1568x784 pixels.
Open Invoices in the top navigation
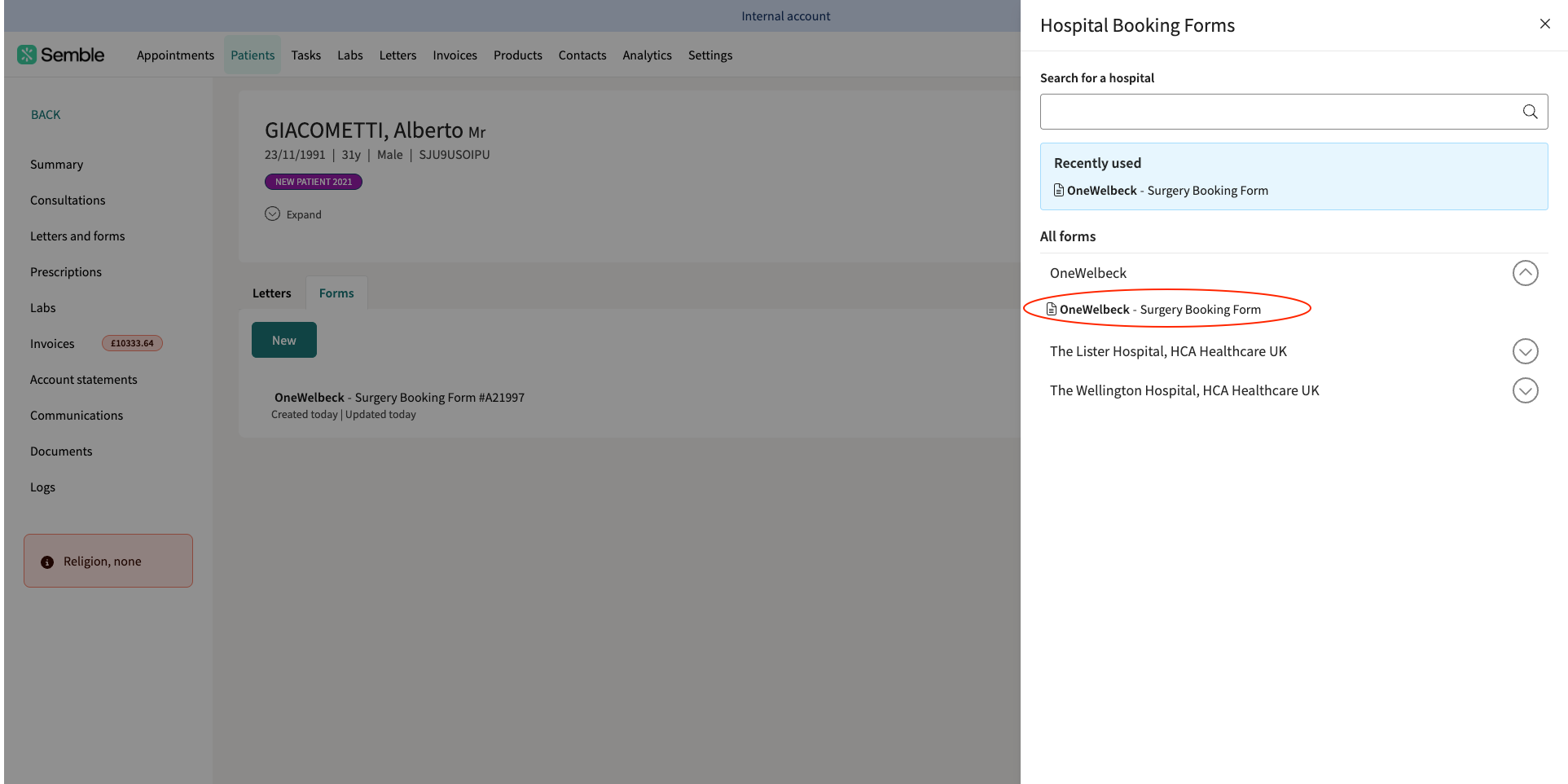point(455,55)
